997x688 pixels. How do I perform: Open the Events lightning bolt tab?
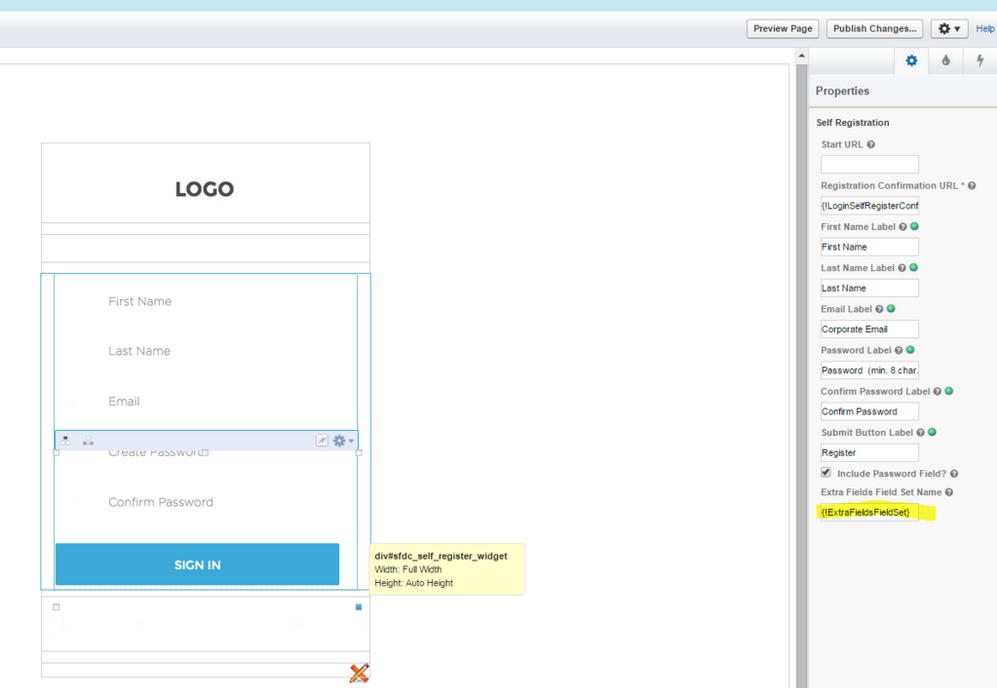(x=980, y=61)
